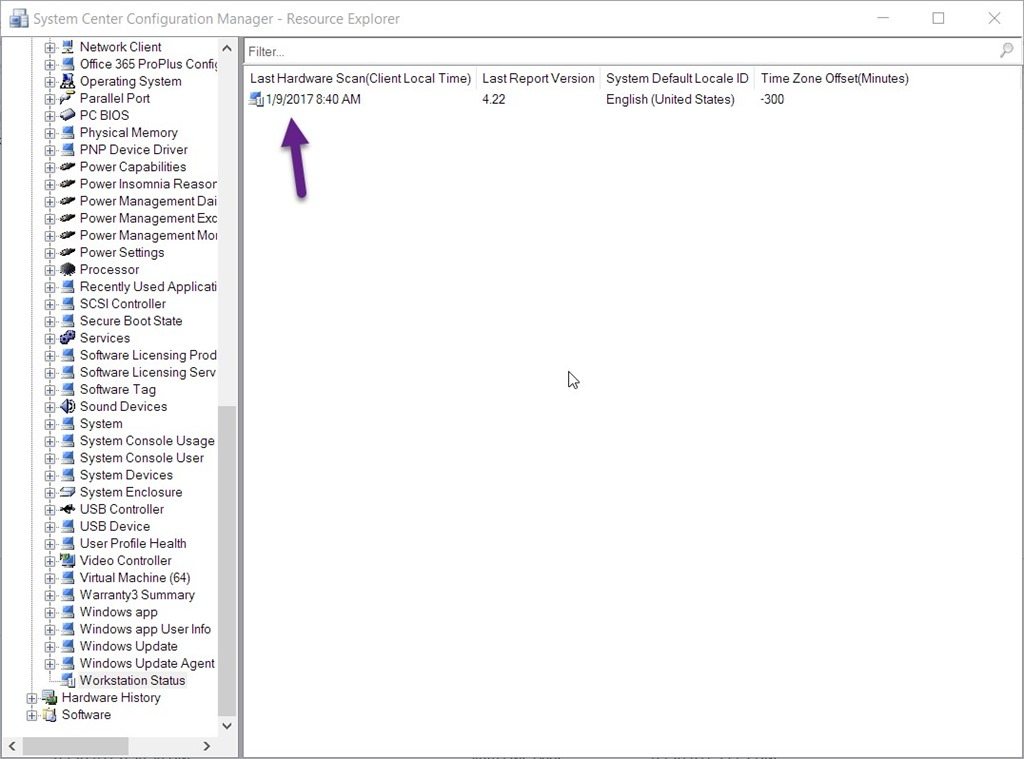Click the Parallel Port node icon
The width and height of the screenshot is (1024, 759).
click(67, 98)
